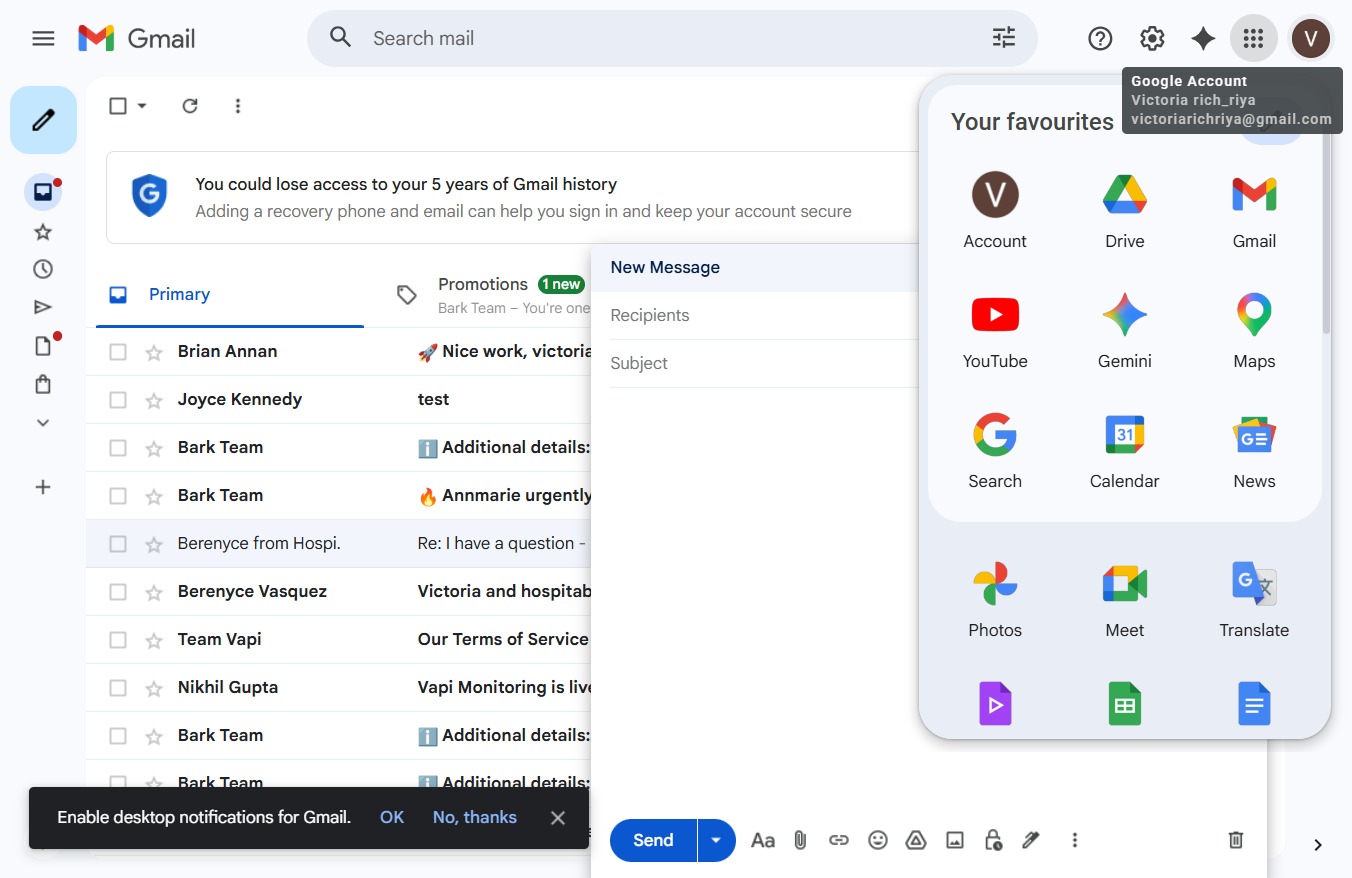Screen dimensions: 1352x878
Task: Discard draft with trash icon
Action: 1236,840
